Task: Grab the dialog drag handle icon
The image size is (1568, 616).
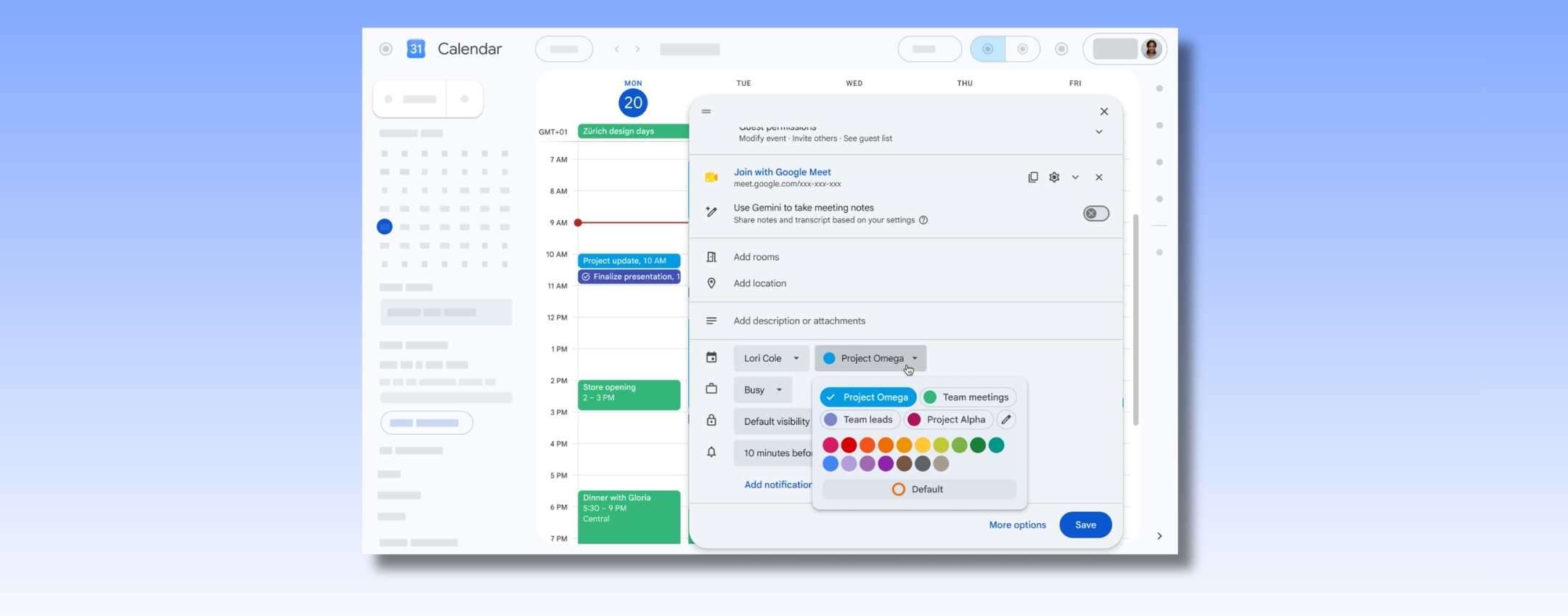Action: coord(706,111)
